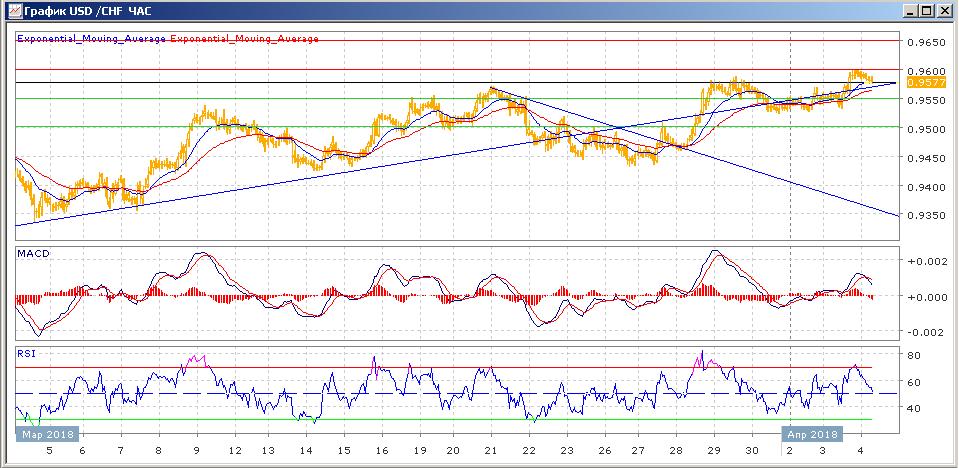This screenshot has width=959, height=468.
Task: Click the Мар 2018 month marker
Action: (47, 434)
